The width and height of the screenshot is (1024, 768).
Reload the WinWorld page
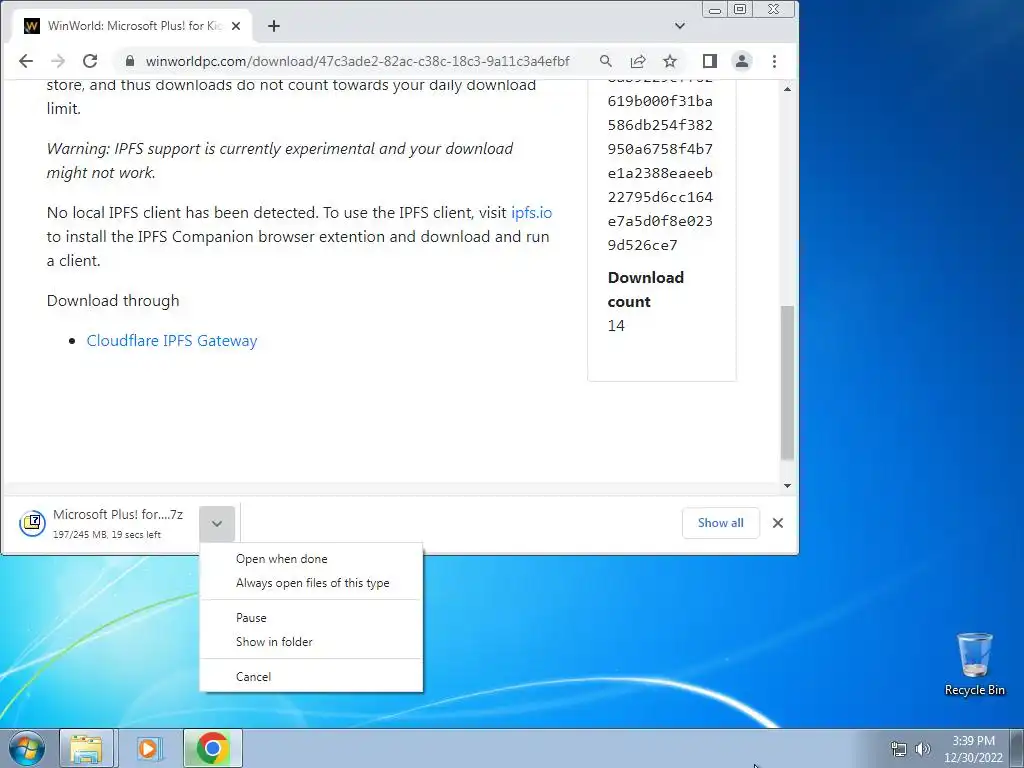coord(90,61)
